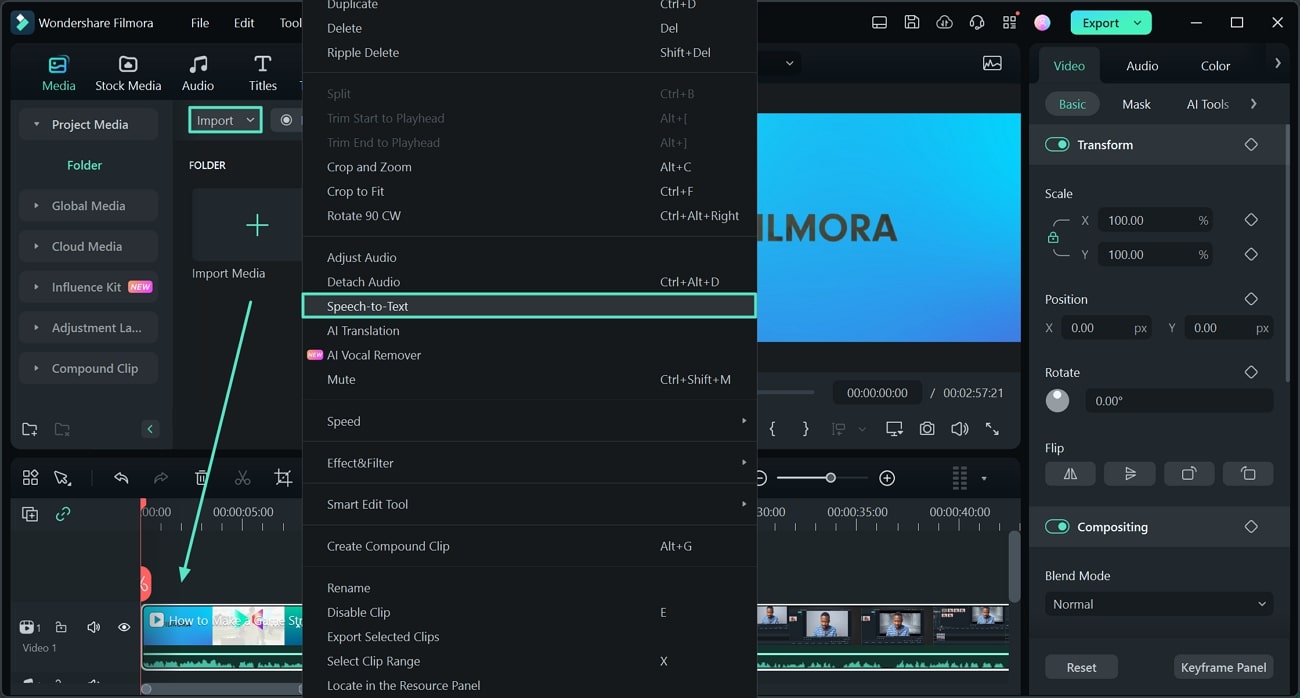
Task: Switch to Color properties tab
Action: (1215, 66)
